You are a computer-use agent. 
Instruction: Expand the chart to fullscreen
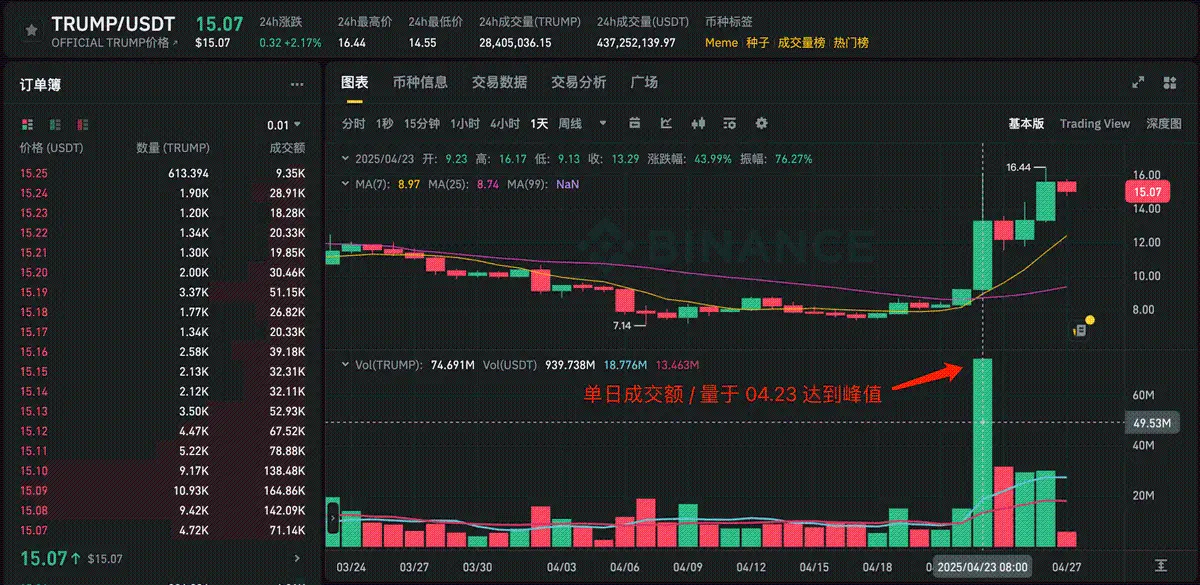coord(1138,83)
